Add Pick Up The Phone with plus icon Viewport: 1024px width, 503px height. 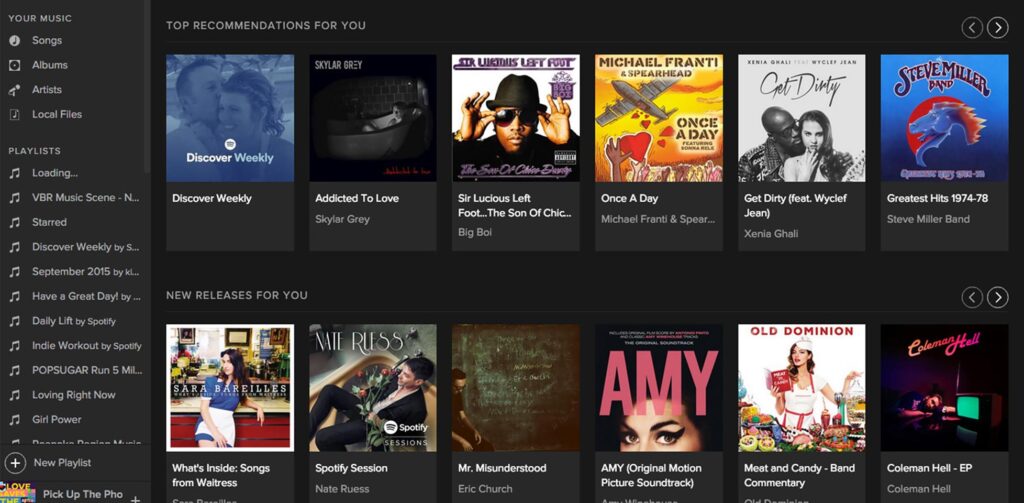pos(135,499)
